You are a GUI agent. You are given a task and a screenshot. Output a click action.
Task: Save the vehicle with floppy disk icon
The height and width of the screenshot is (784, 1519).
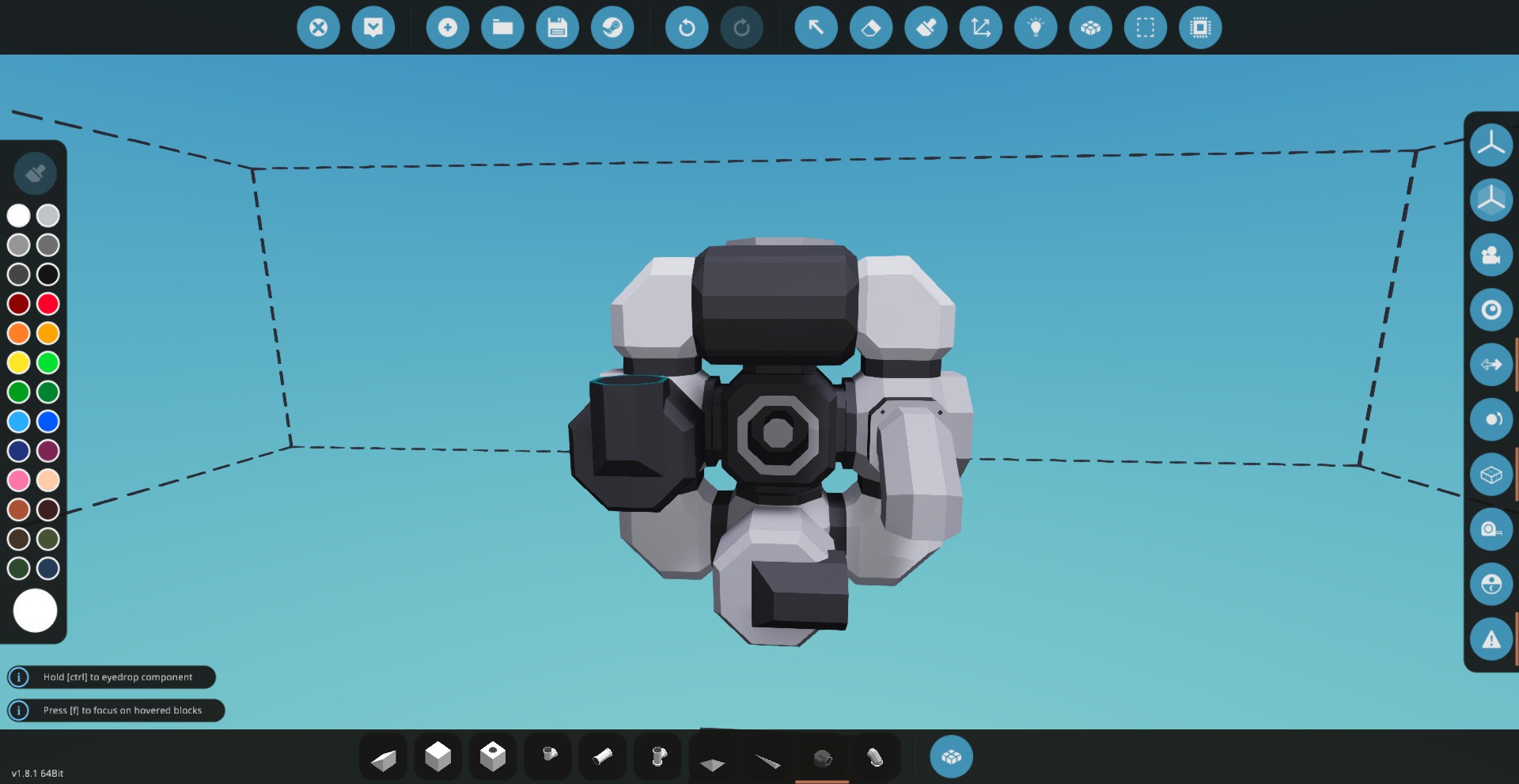(558, 28)
